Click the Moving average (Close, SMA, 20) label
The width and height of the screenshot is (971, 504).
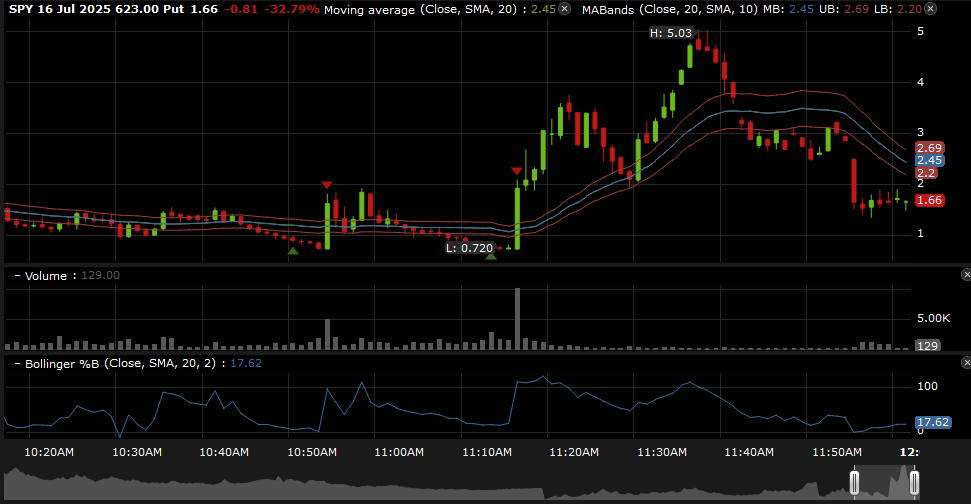pyautogui.click(x=420, y=10)
